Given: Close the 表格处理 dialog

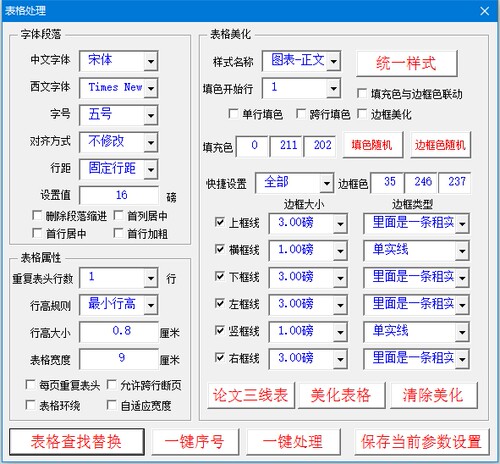Looking at the screenshot, I should (485, 11).
